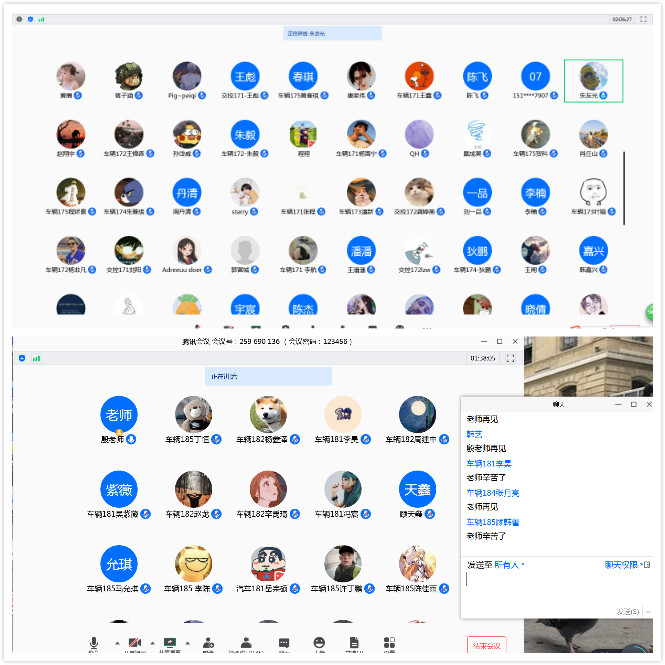The image size is (665, 665).
Task: Open the emoji reactions icon
Action: click(319, 643)
